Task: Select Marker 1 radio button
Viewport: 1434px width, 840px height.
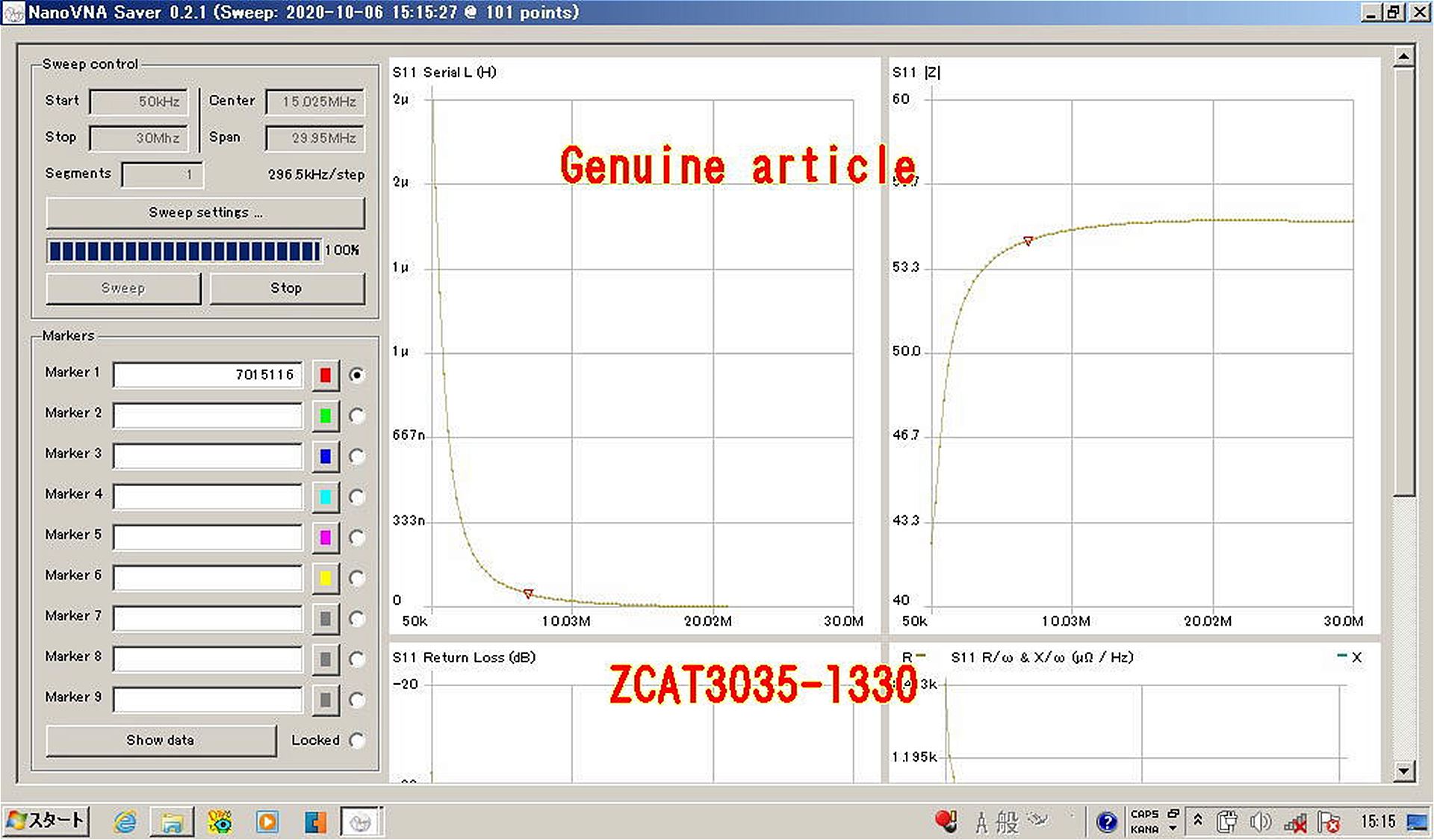Action: tap(357, 375)
